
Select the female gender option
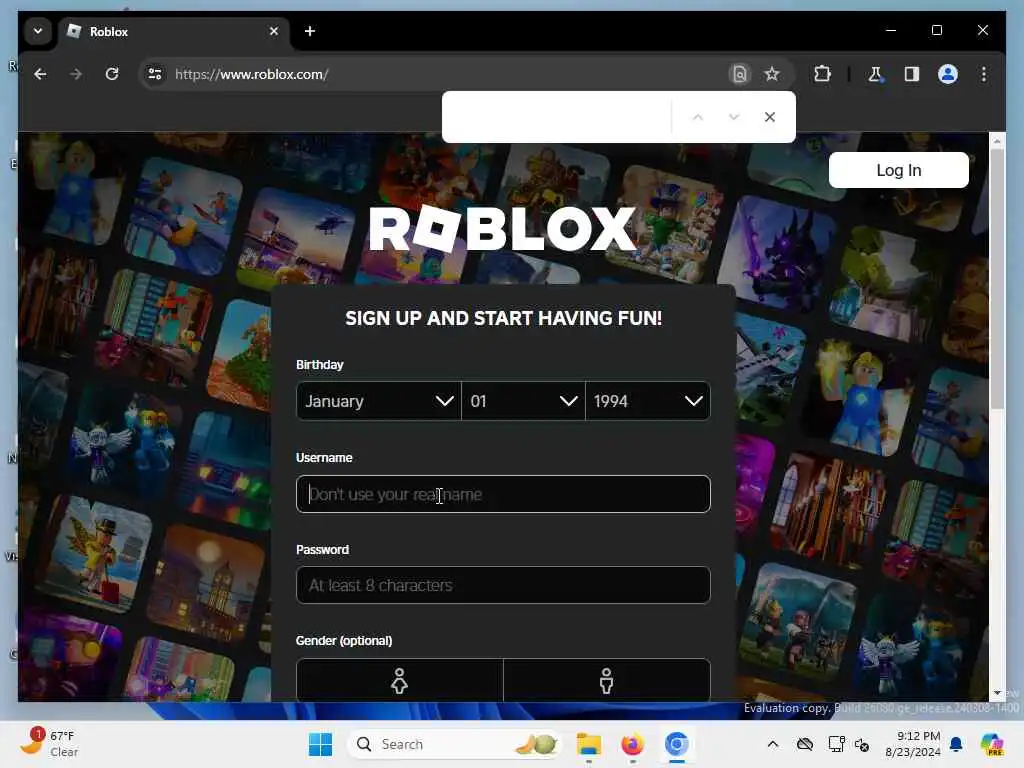coord(400,681)
